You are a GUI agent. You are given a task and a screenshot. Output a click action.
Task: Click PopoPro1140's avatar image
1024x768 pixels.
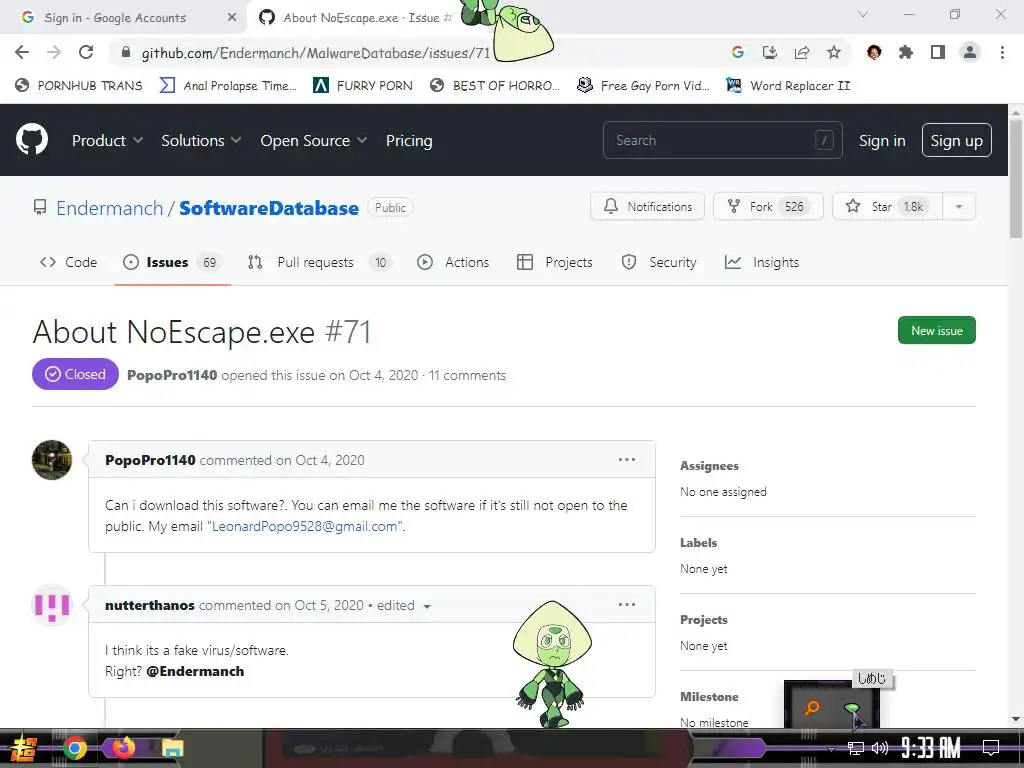pyautogui.click(x=52, y=460)
